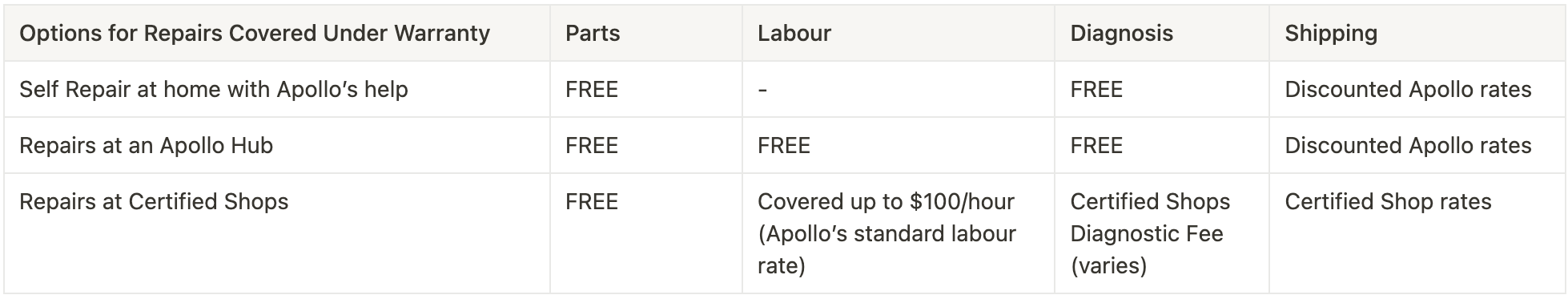Click the 'Covered up to $100/hour' cell
Viewport: 1568px width, 295px height.
[887, 233]
